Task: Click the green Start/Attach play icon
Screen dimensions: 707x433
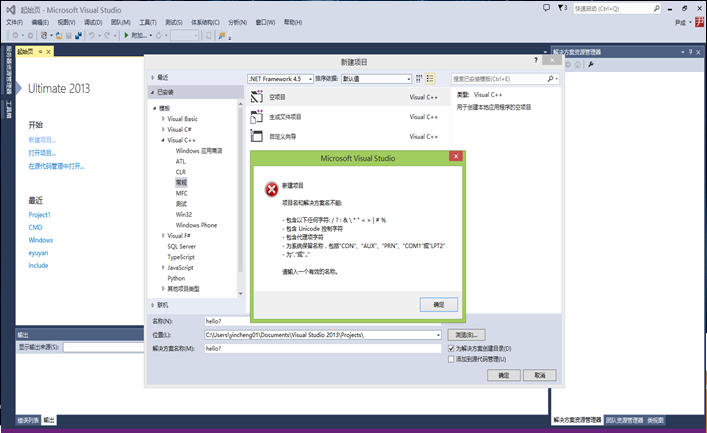Action: pyautogui.click(x=126, y=35)
